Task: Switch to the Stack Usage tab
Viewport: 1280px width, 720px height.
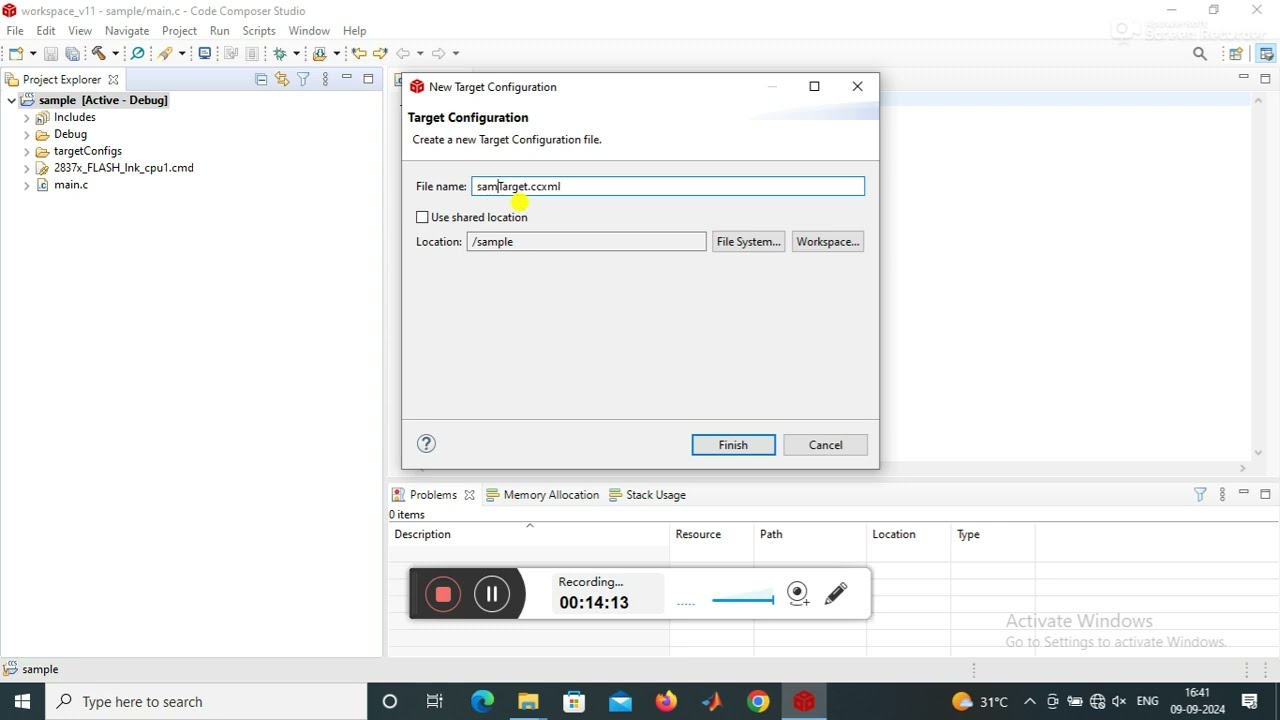Action: [648, 495]
